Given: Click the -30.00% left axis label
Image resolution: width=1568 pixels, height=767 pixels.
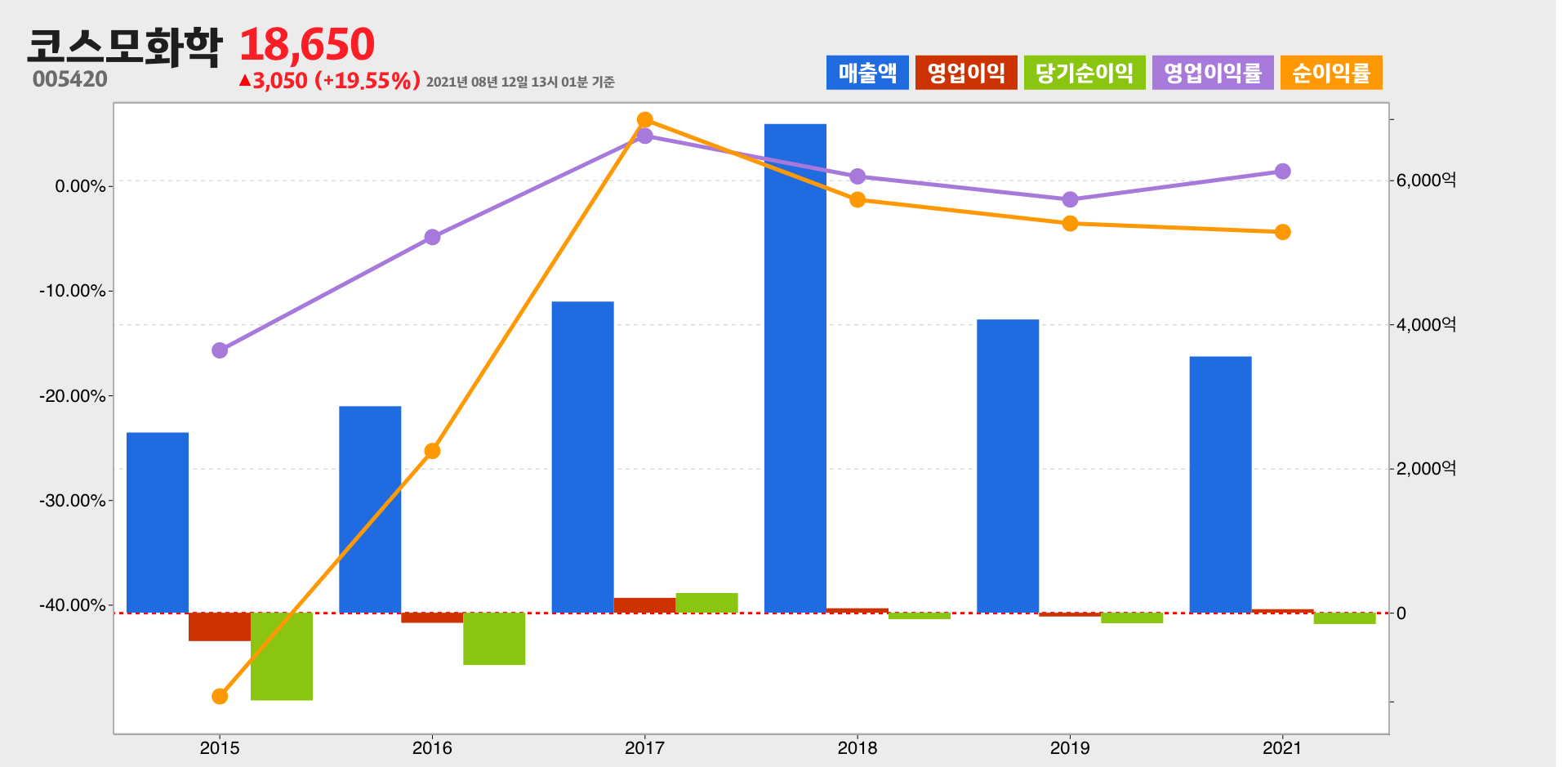Looking at the screenshot, I should [x=73, y=501].
